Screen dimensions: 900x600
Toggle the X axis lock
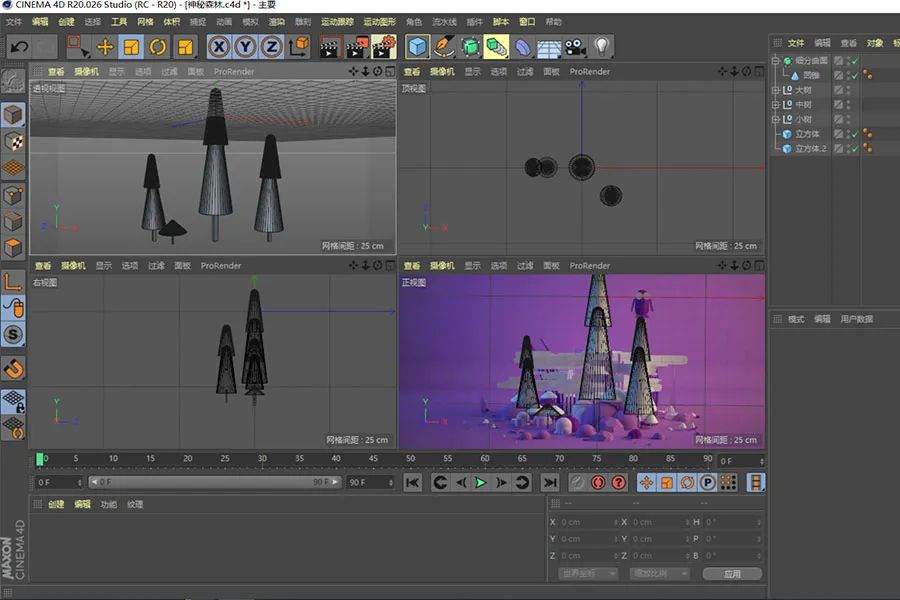click(219, 46)
